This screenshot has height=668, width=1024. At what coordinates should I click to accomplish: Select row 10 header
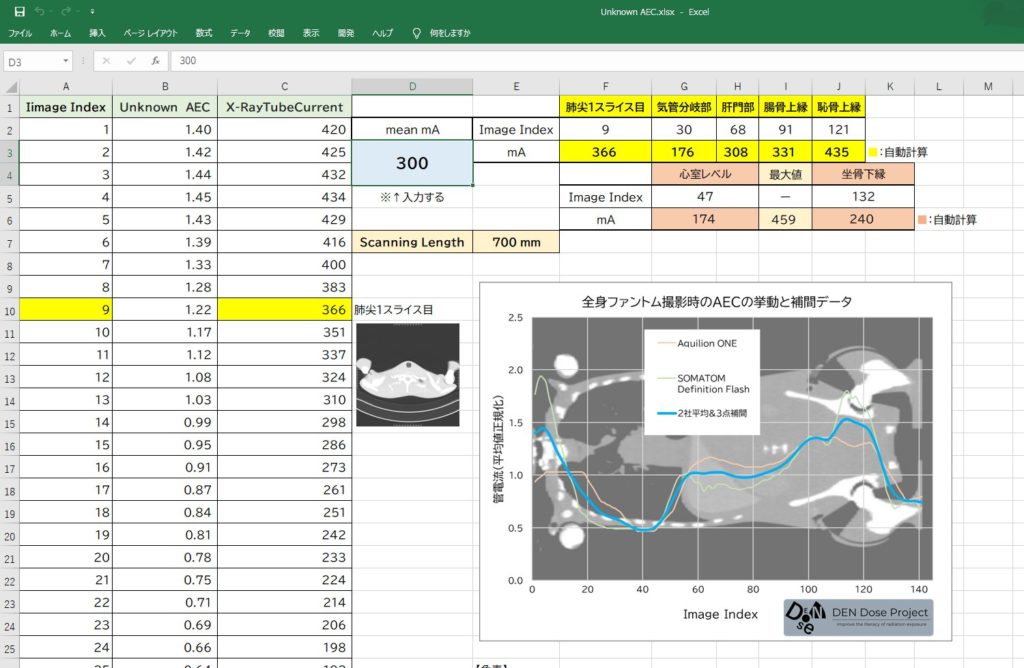9,310
